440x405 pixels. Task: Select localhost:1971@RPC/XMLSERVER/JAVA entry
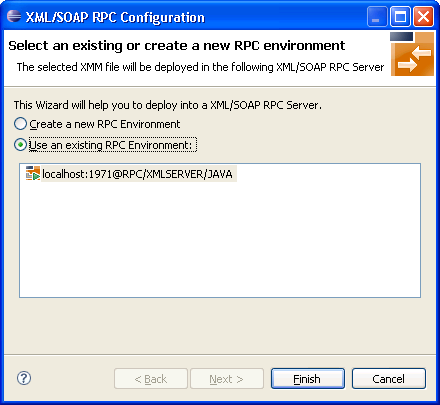137,174
